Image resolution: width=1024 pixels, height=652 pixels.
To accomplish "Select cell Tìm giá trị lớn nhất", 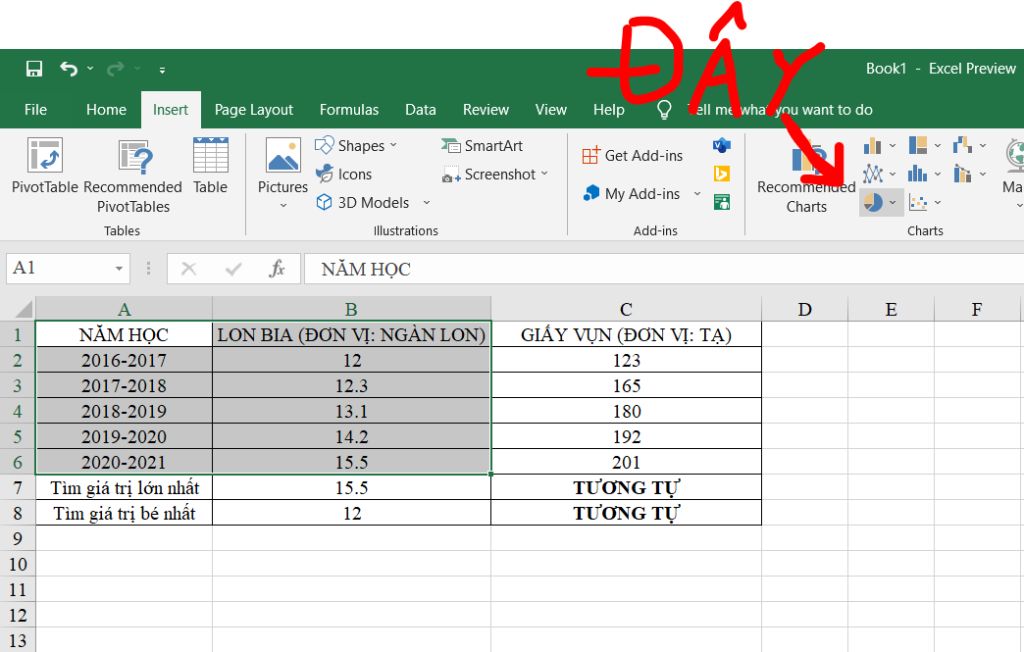I will [124, 487].
